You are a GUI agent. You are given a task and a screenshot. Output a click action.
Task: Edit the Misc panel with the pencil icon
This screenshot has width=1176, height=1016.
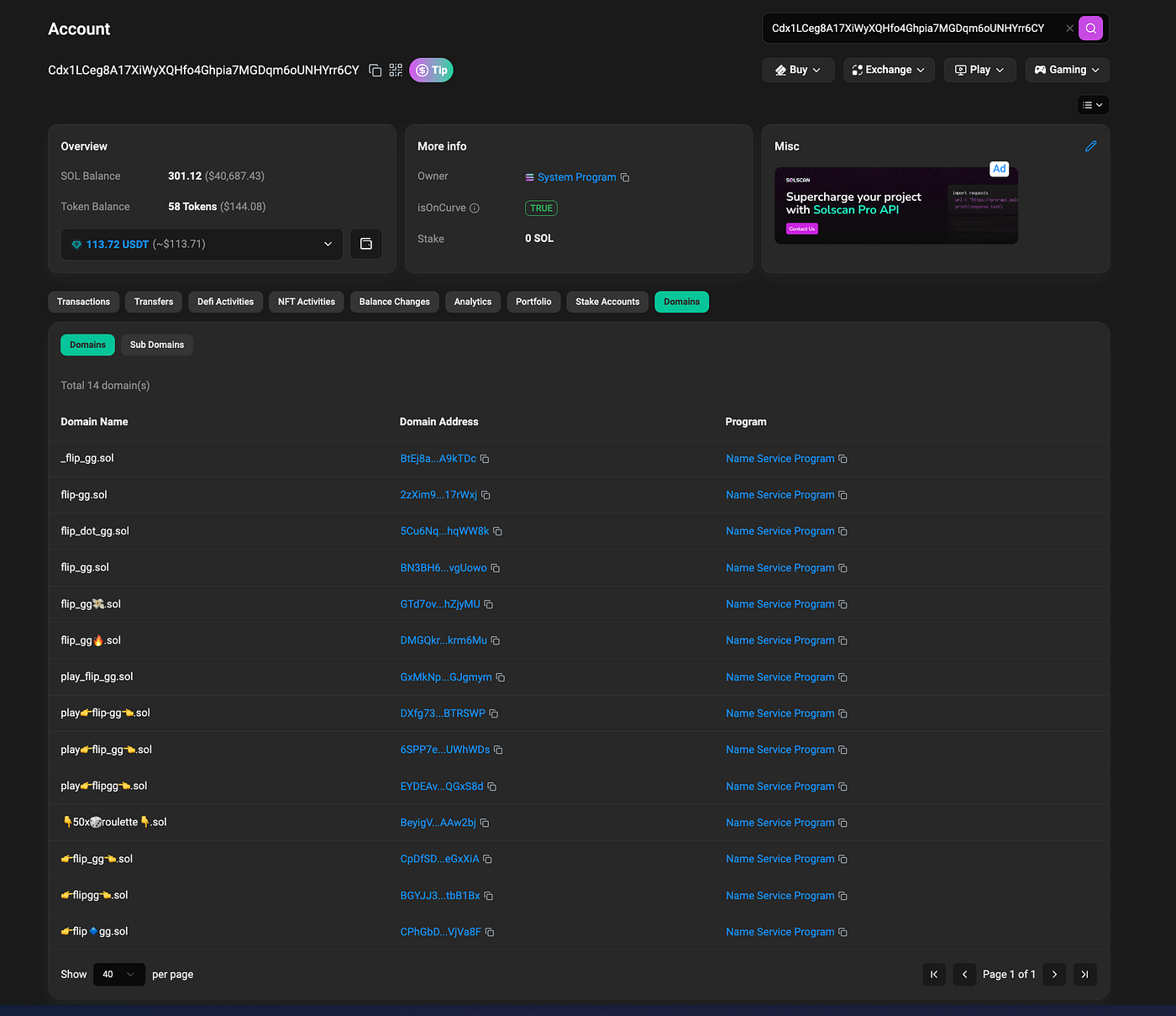tap(1090, 146)
